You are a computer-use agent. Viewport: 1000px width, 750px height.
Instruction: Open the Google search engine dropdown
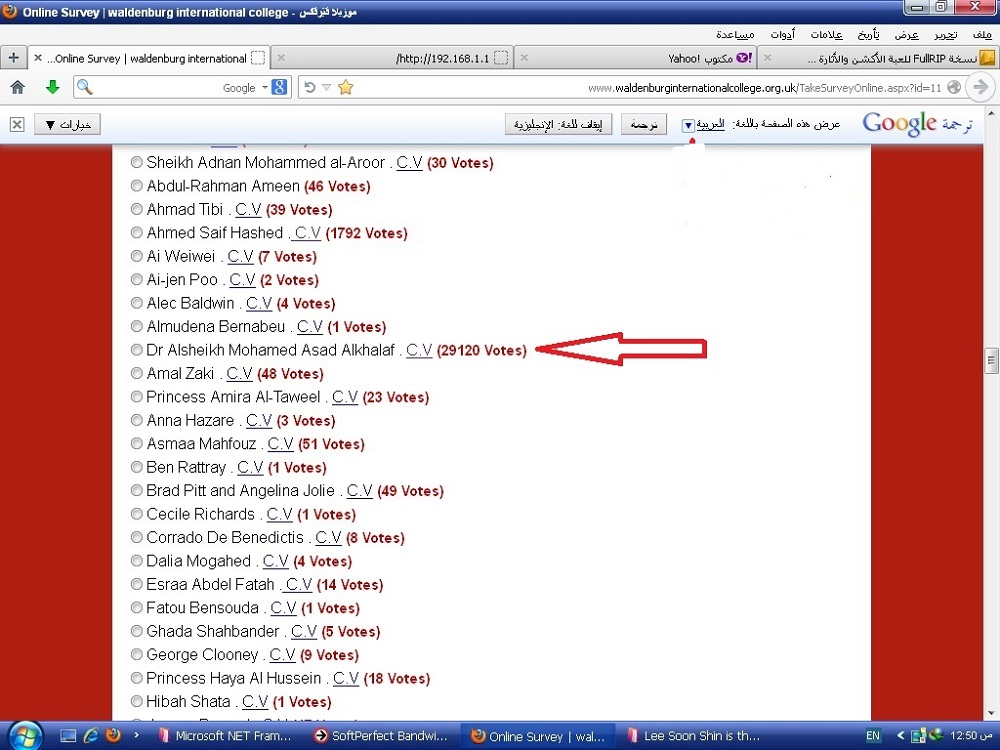coord(265,88)
